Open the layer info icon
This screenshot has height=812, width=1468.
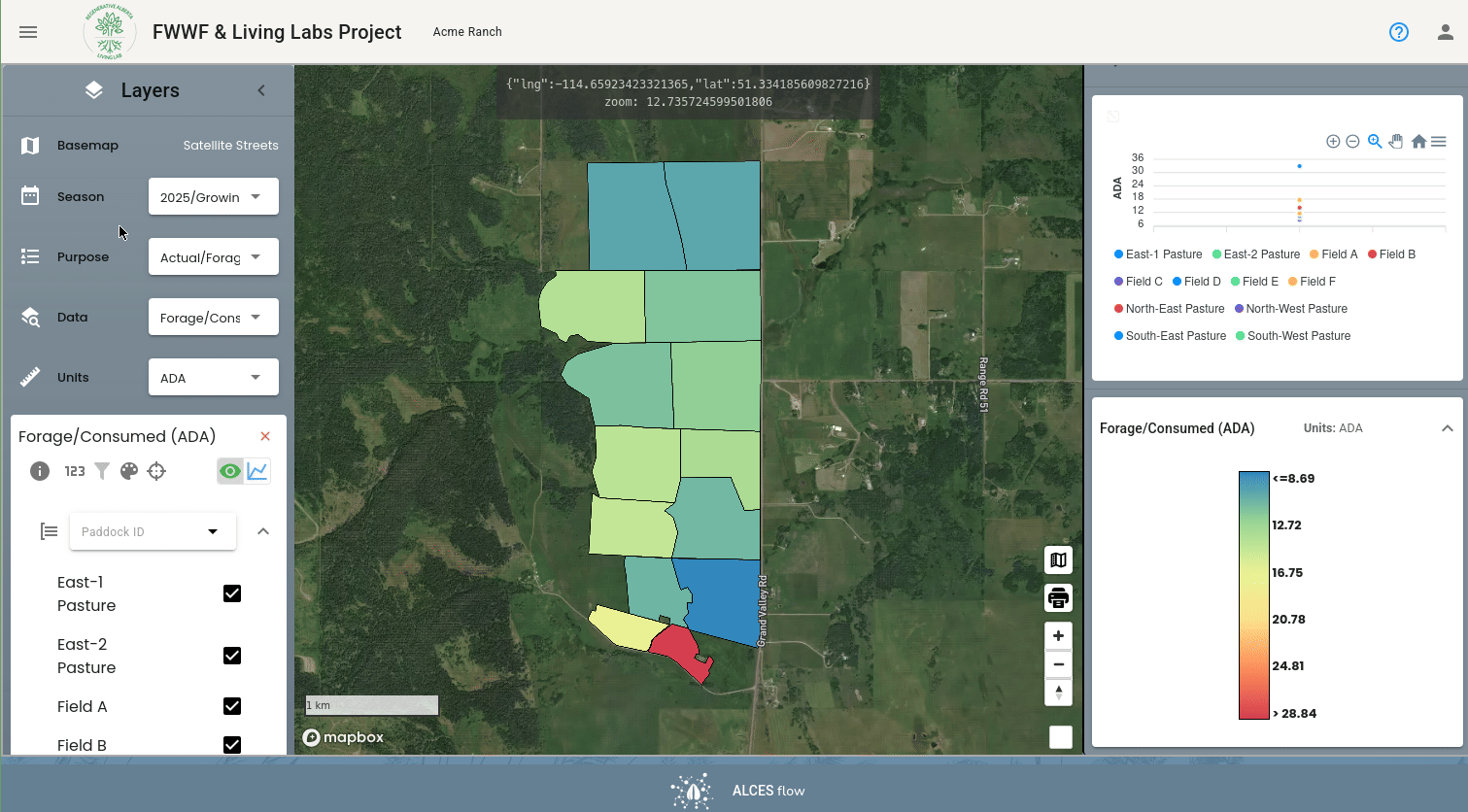coord(40,471)
